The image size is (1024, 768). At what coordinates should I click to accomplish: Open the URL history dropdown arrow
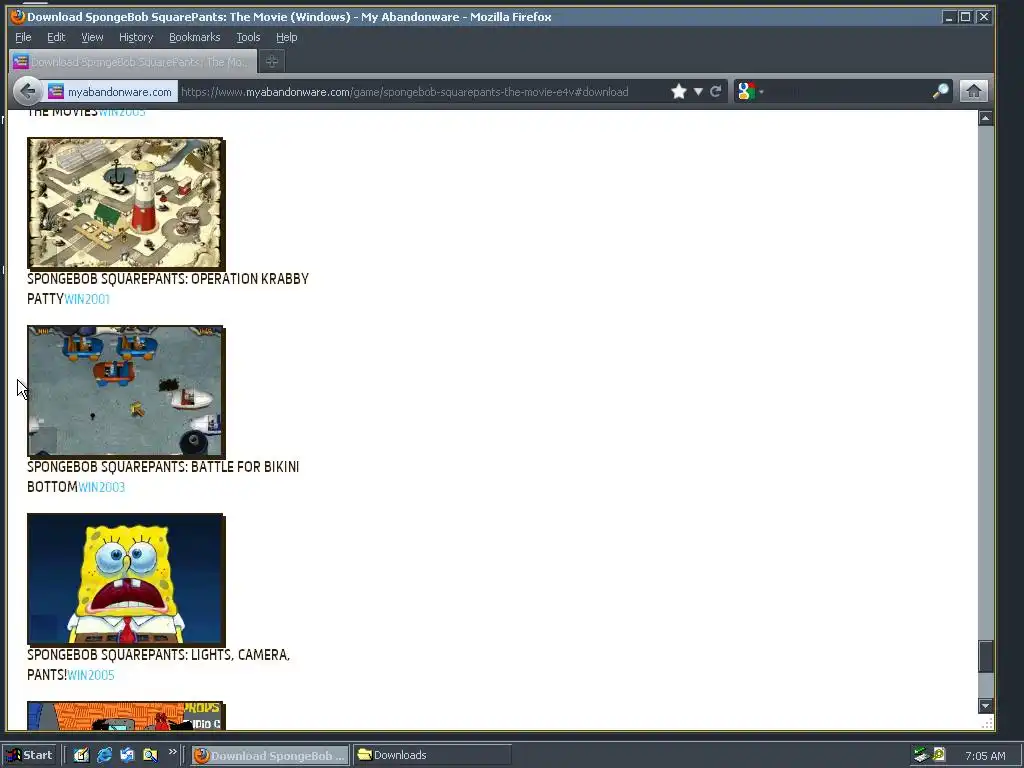click(698, 91)
